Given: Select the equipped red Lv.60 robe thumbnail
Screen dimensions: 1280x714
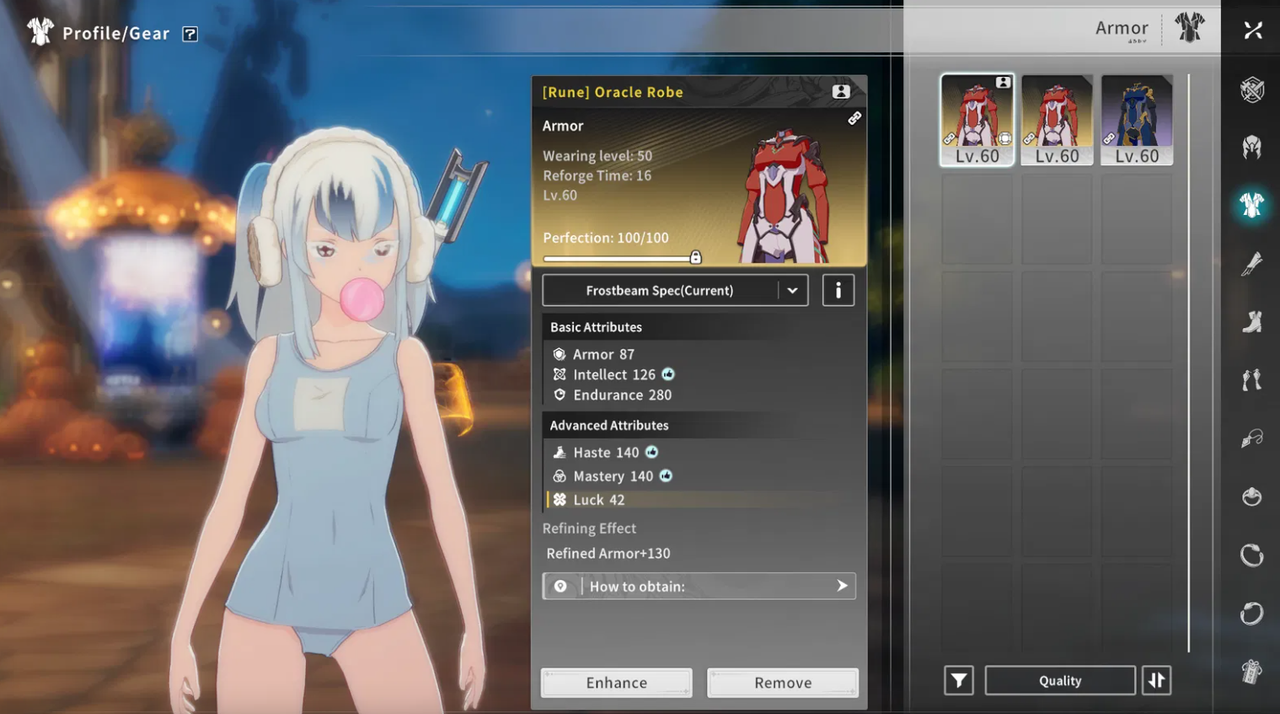Looking at the screenshot, I should pyautogui.click(x=977, y=120).
